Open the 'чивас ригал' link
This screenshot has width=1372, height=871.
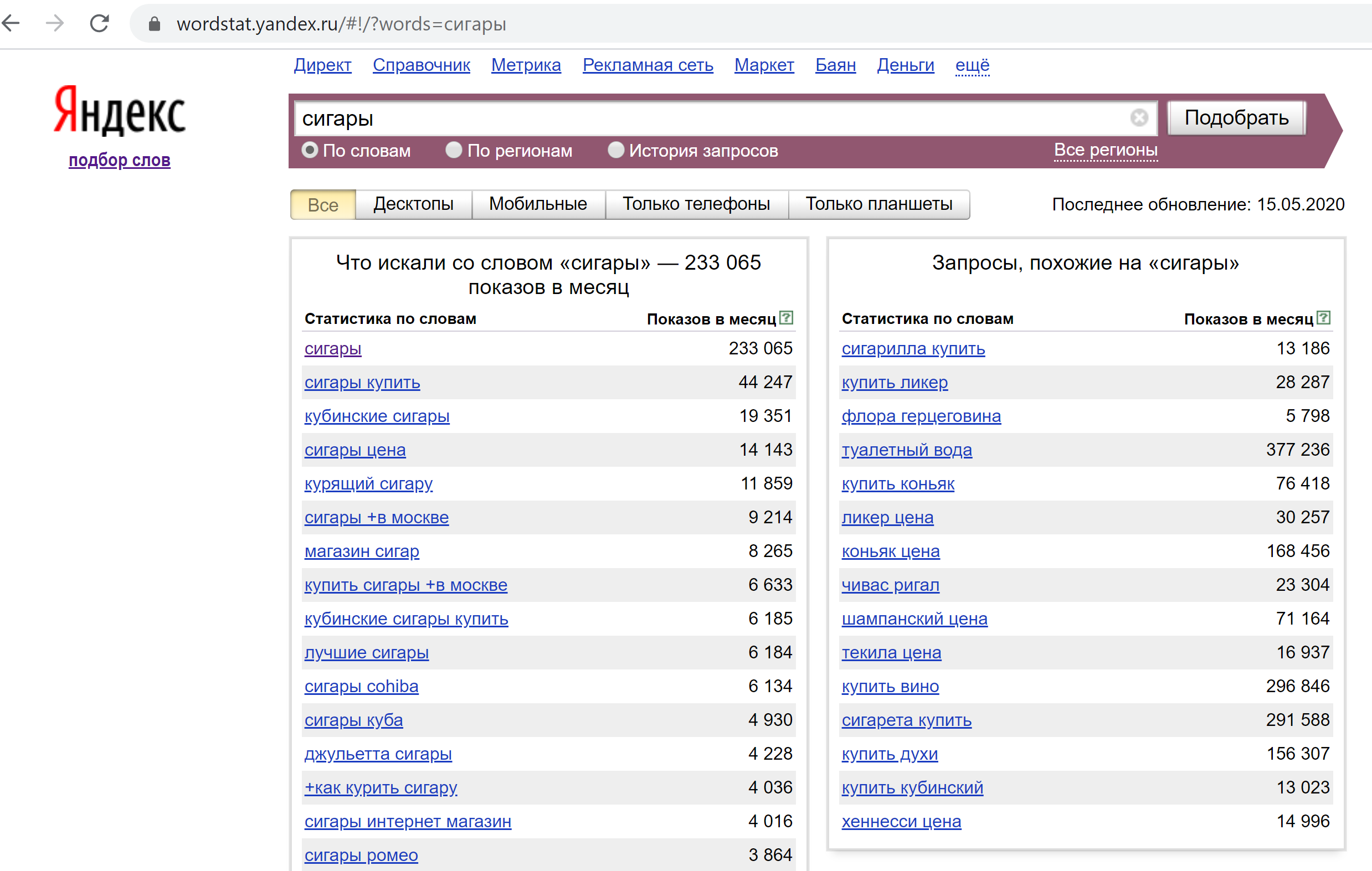coord(891,585)
